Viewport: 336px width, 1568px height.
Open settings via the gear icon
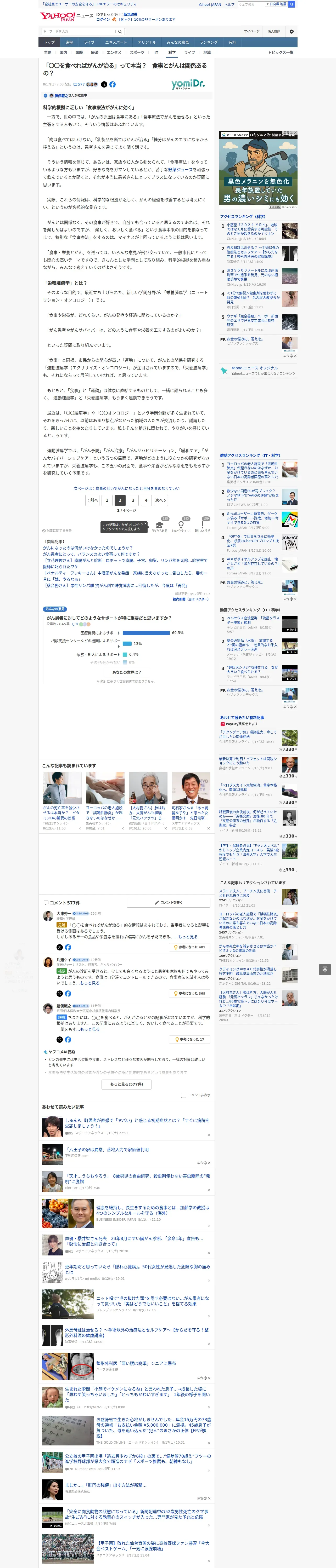pyautogui.click(x=292, y=32)
